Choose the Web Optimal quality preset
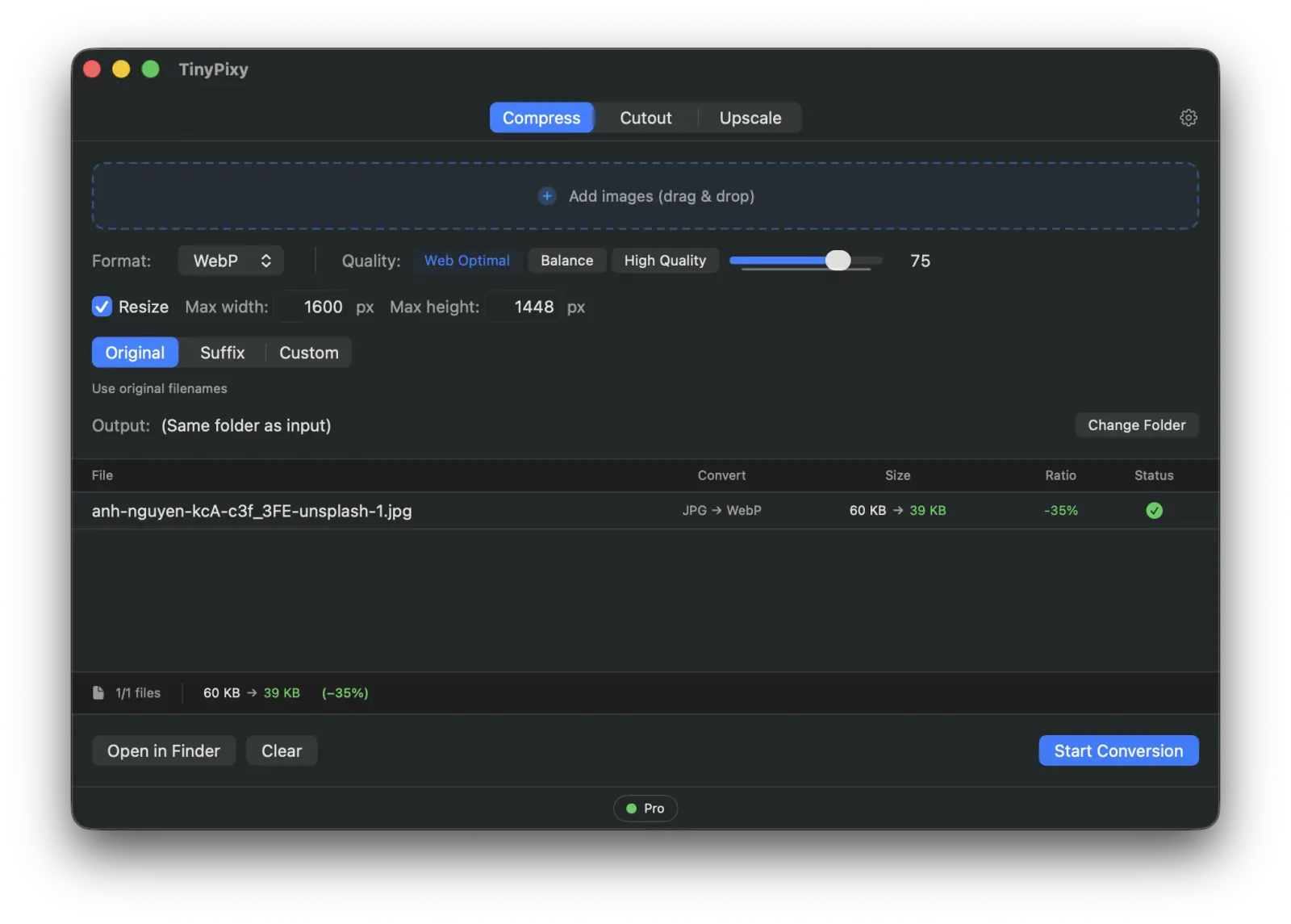 click(467, 261)
